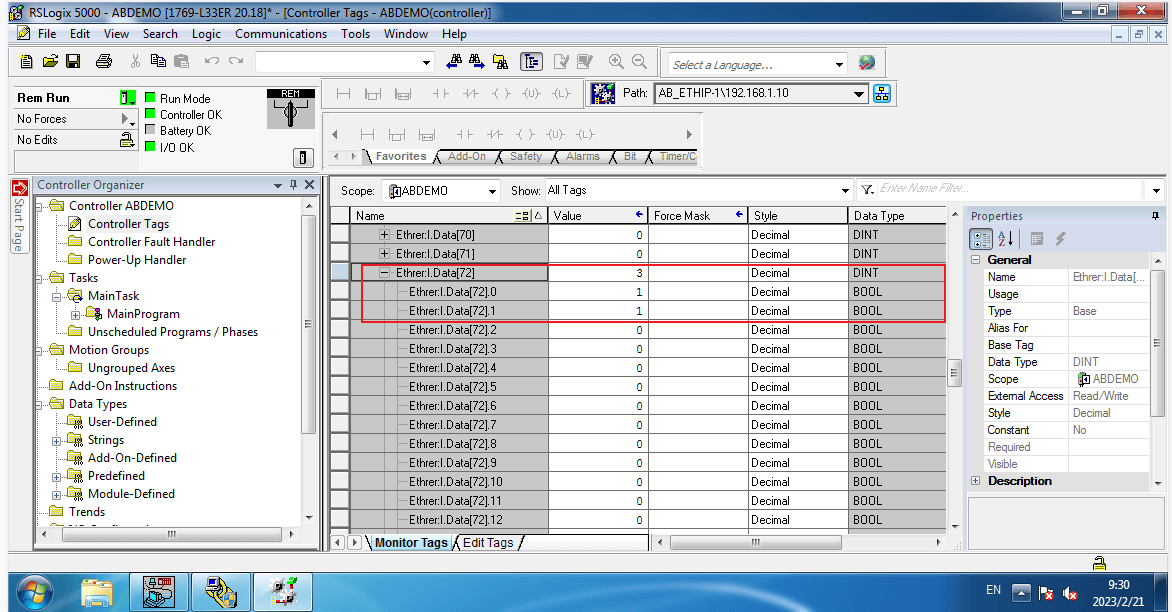Toggle the Categorized view in Properties panel
This screenshot has height=612, width=1172.
(x=981, y=239)
